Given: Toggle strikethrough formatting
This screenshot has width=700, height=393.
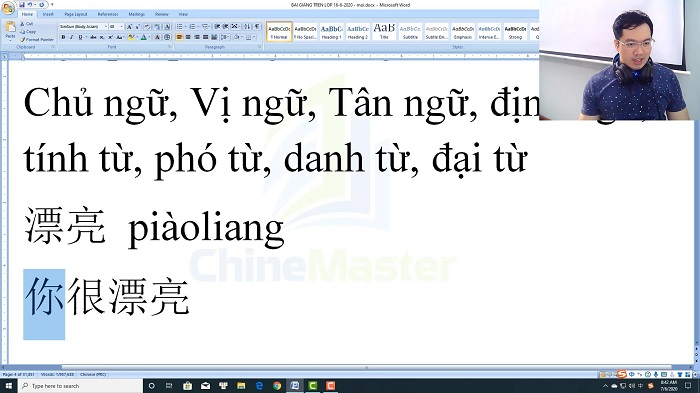Looking at the screenshot, I should [x=93, y=37].
